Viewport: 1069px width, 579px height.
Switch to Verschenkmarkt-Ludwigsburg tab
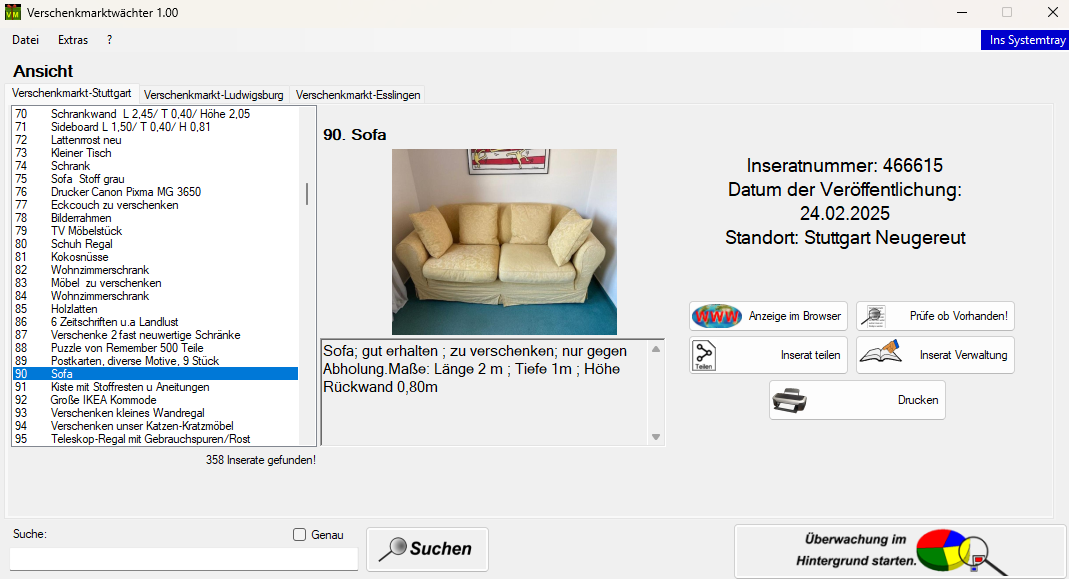(x=213, y=95)
